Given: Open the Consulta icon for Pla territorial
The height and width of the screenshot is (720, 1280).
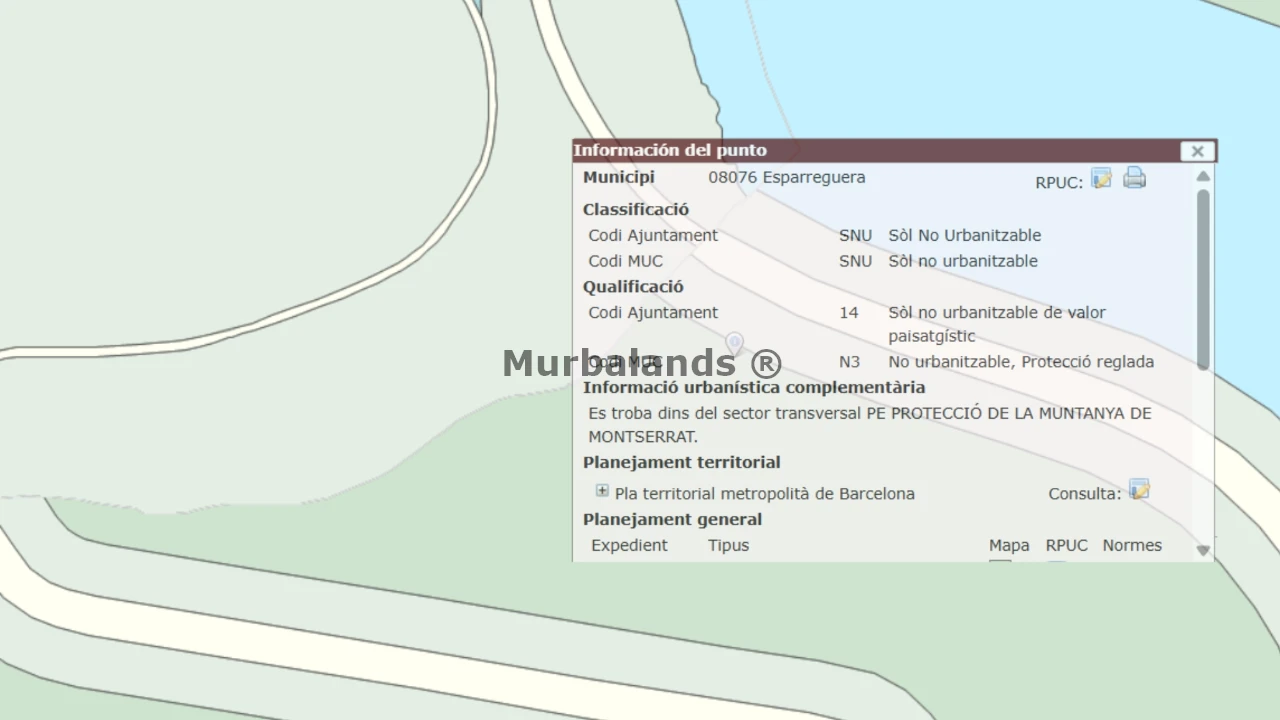Looking at the screenshot, I should 1139,490.
